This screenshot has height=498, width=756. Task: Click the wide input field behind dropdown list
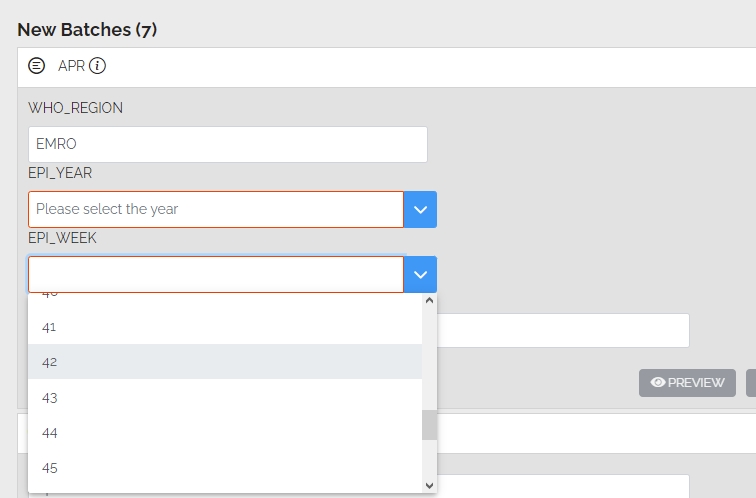click(x=563, y=330)
